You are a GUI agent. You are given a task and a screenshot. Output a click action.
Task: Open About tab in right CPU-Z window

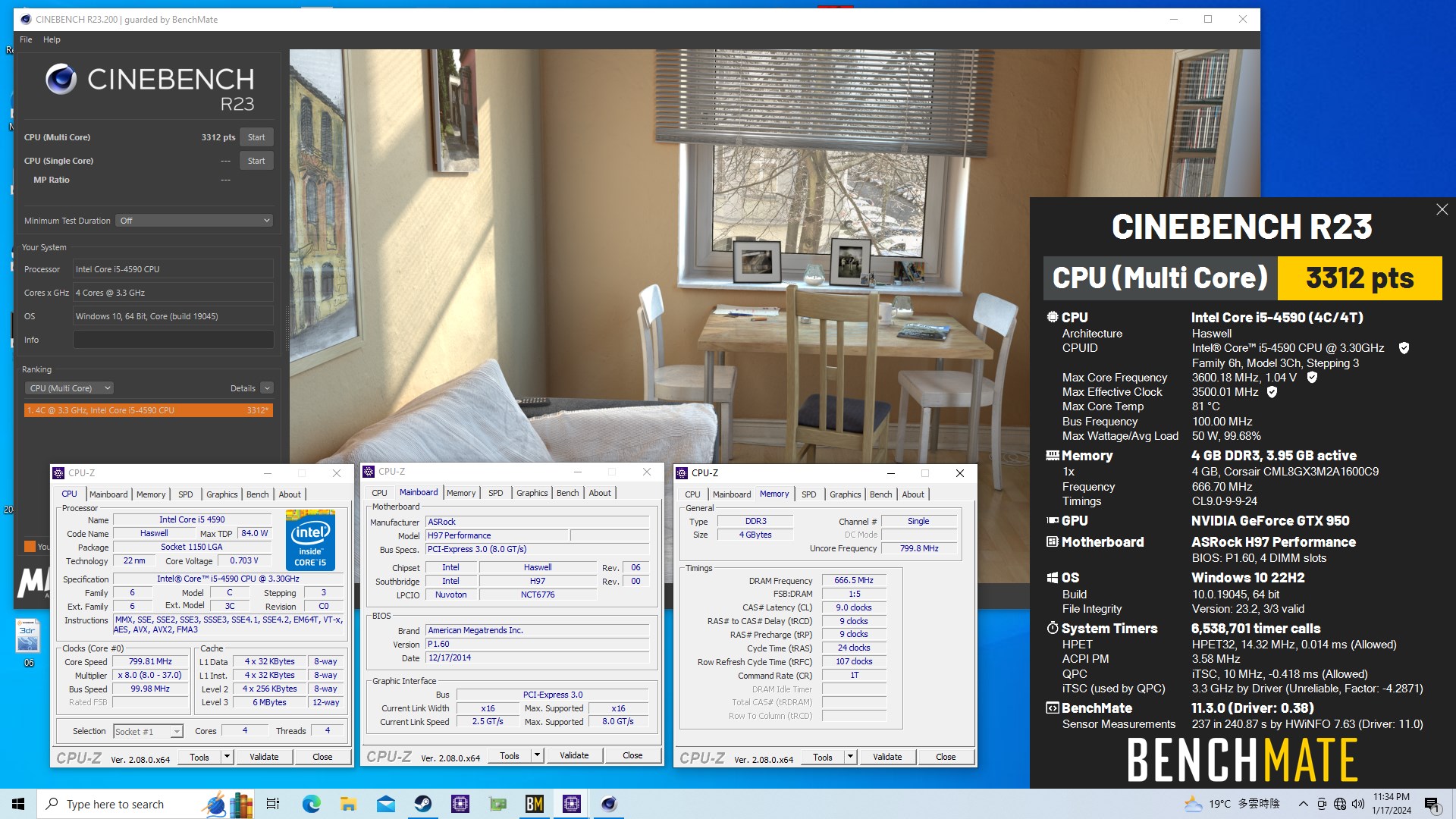click(913, 494)
